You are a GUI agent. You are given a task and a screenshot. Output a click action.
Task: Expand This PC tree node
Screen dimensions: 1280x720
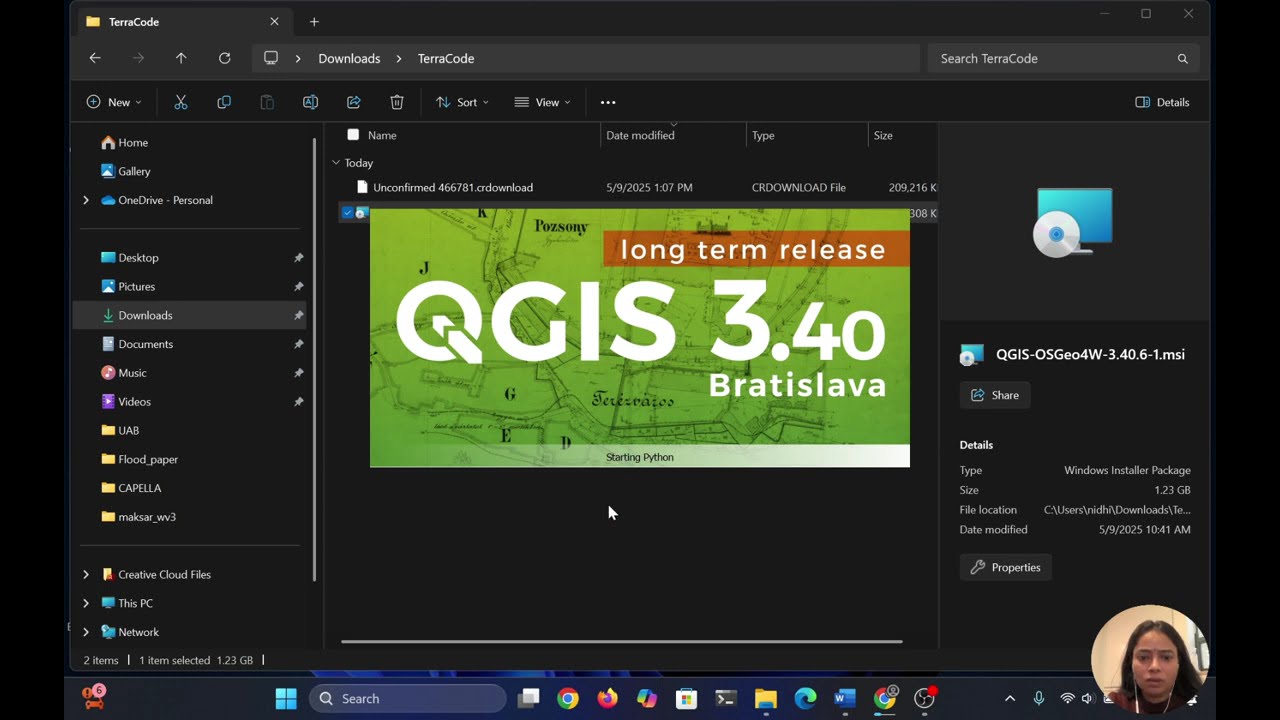(x=86, y=603)
